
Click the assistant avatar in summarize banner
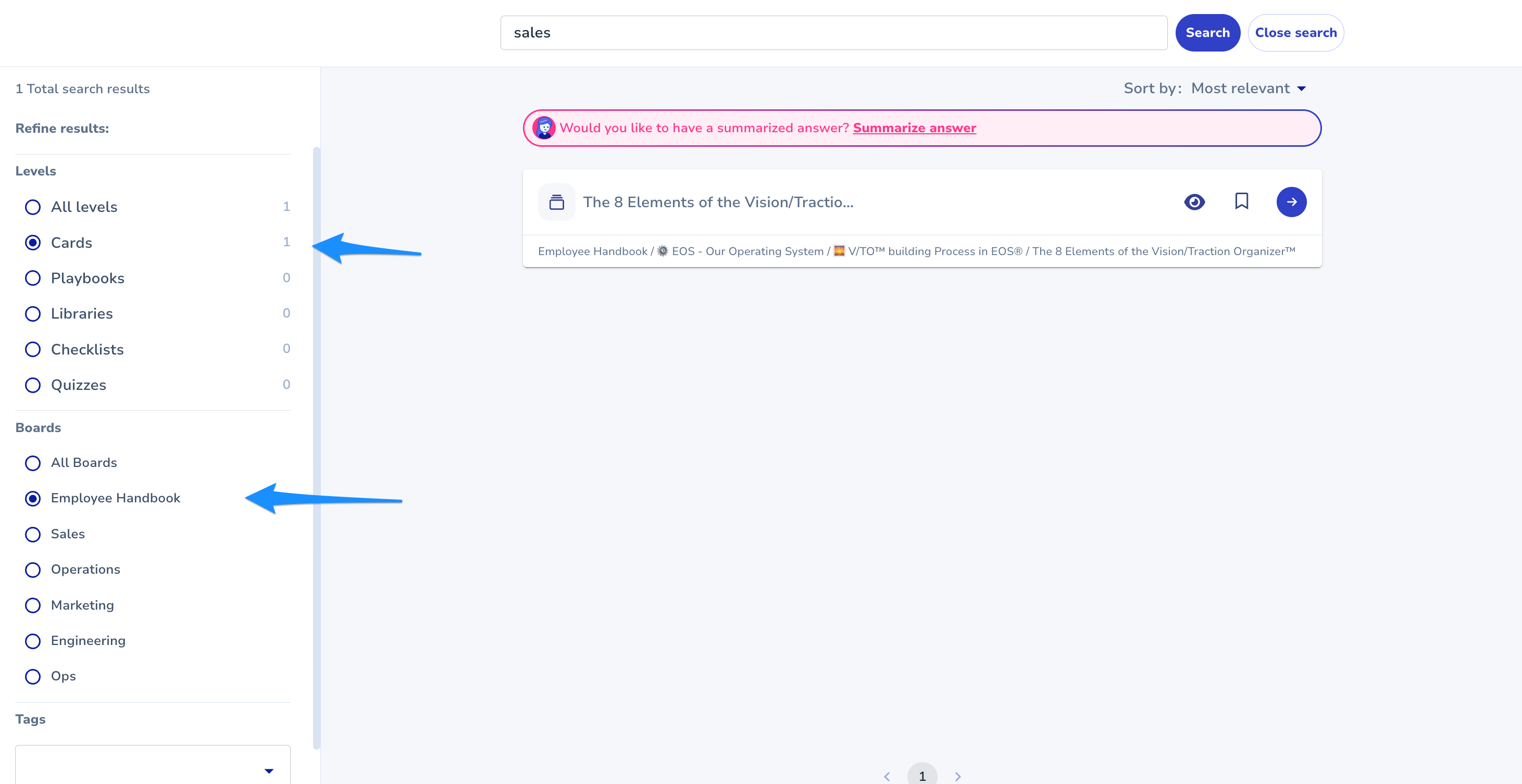pyautogui.click(x=544, y=128)
